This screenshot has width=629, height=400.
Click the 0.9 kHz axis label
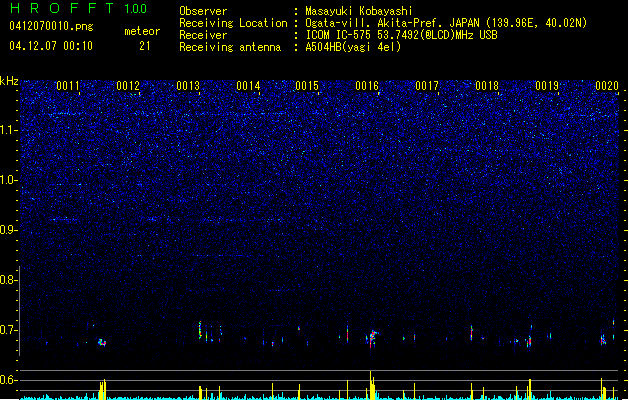point(8,230)
